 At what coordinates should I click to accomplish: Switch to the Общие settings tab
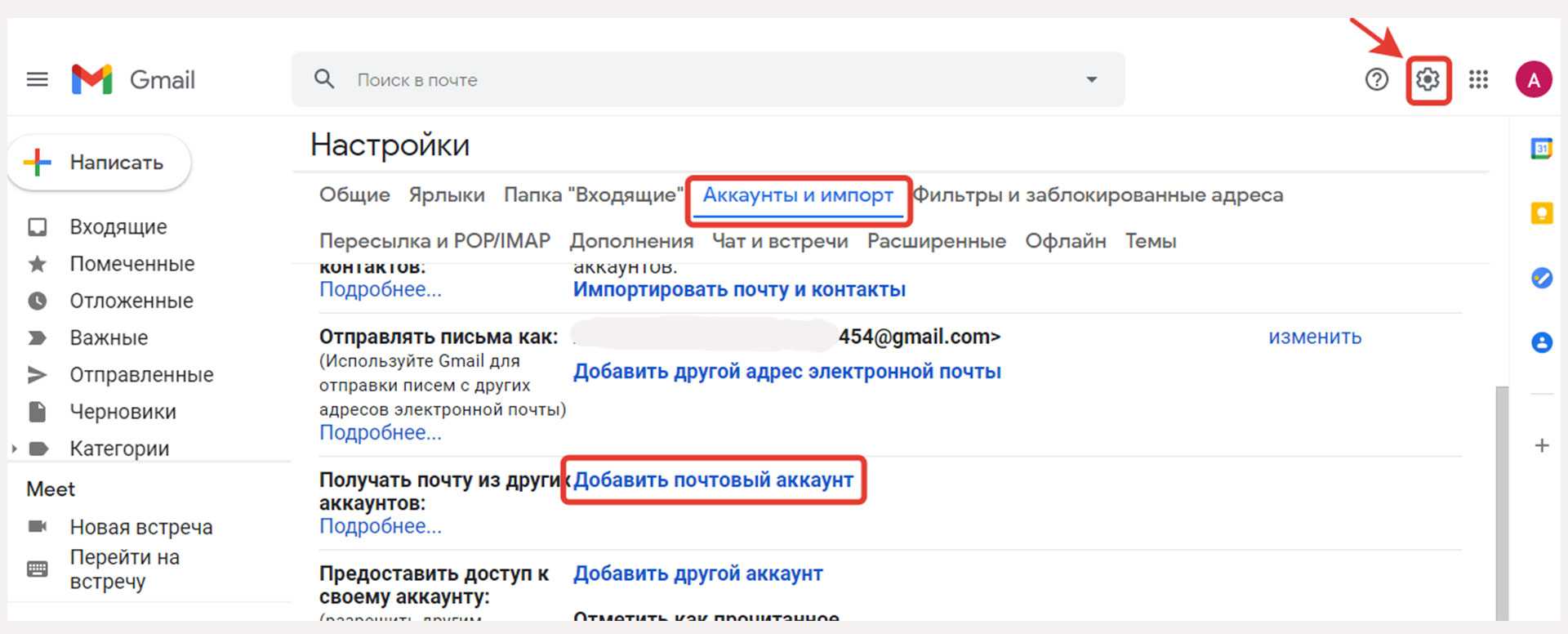pyautogui.click(x=354, y=195)
